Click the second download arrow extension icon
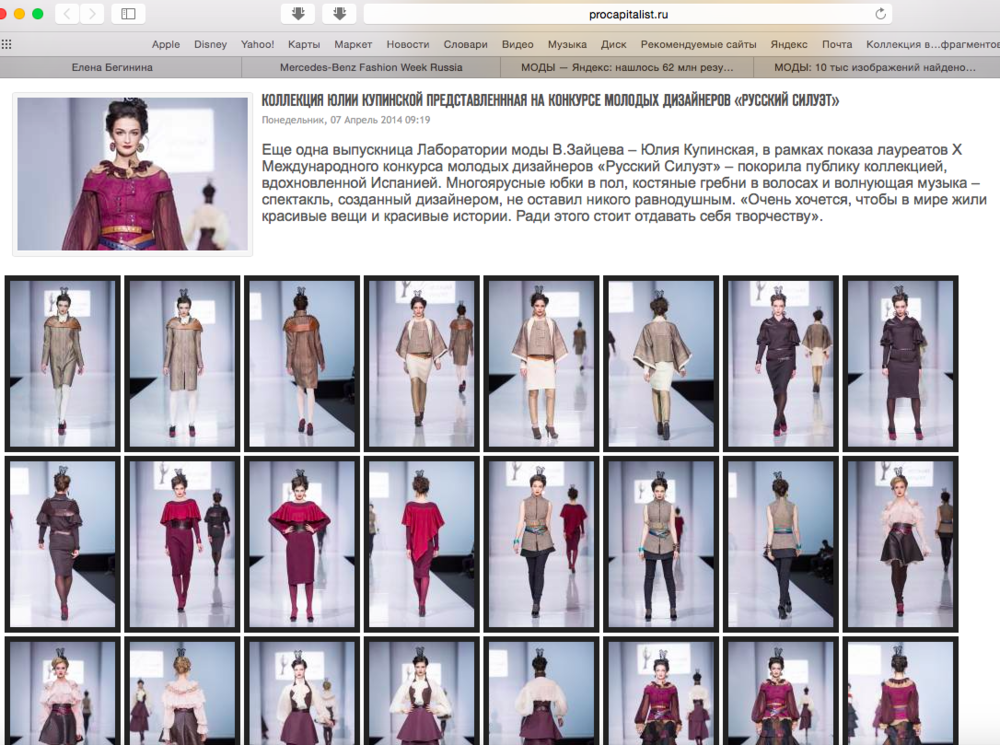Image resolution: width=1000 pixels, height=745 pixels. 339,13
